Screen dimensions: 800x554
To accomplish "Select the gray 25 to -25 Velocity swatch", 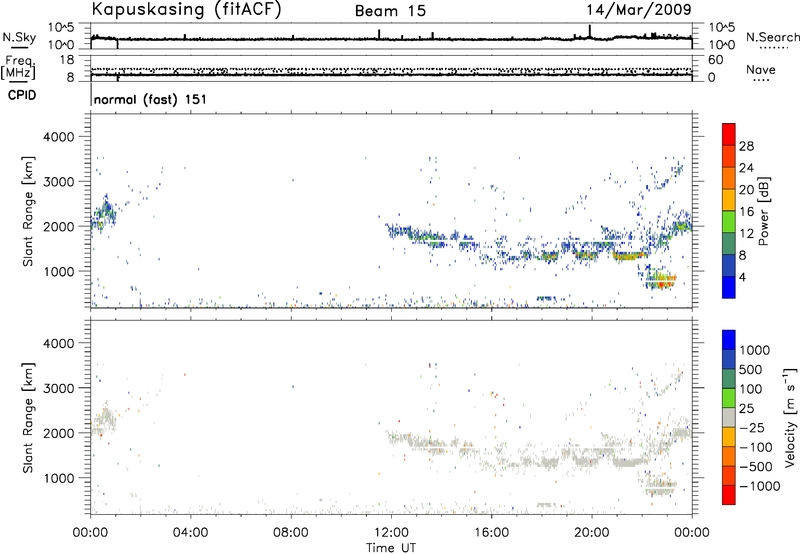I will 729,417.
